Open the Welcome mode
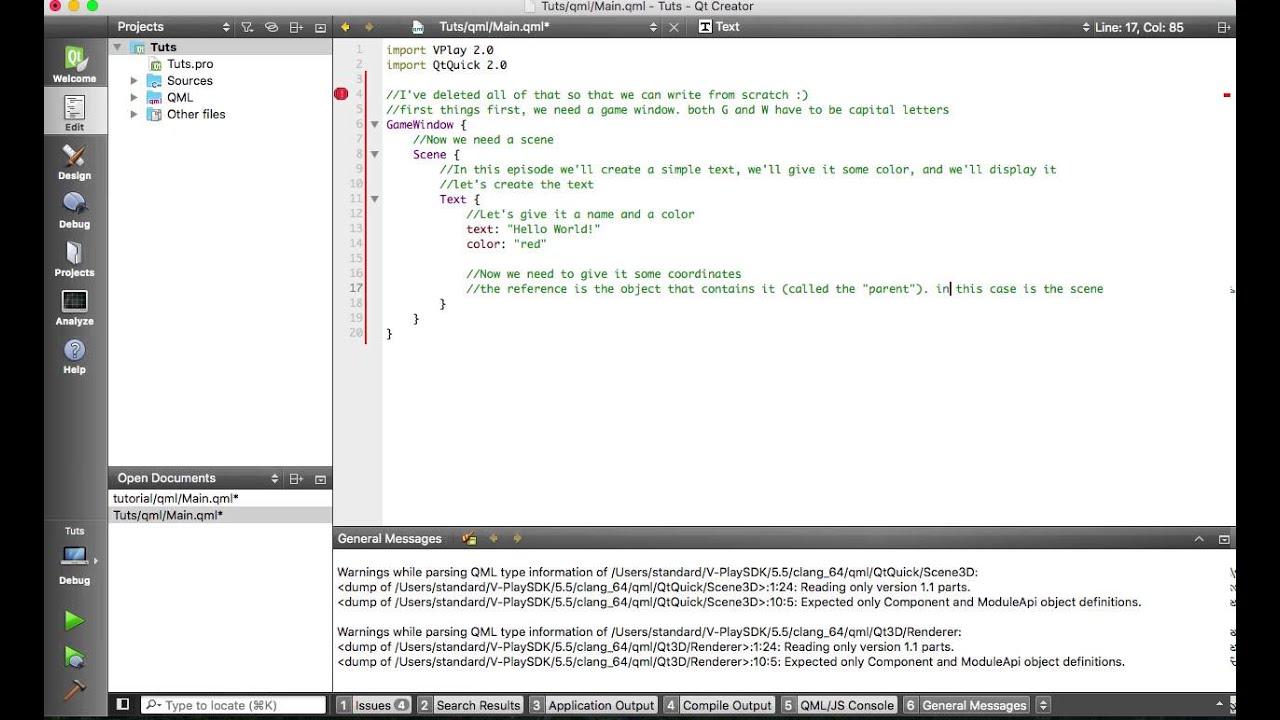The width and height of the screenshot is (1280, 720). tap(74, 65)
